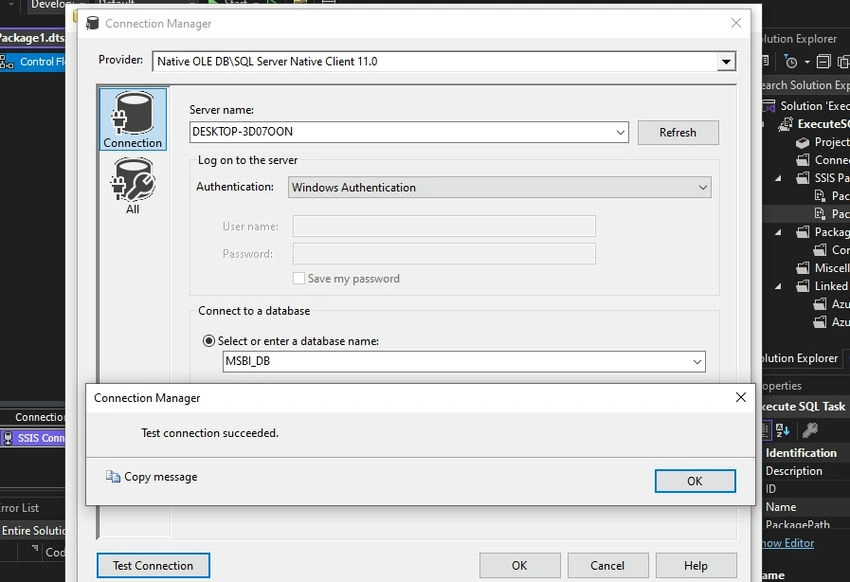Click the Project params icon
Screen dimensions: 850x582
(803, 143)
